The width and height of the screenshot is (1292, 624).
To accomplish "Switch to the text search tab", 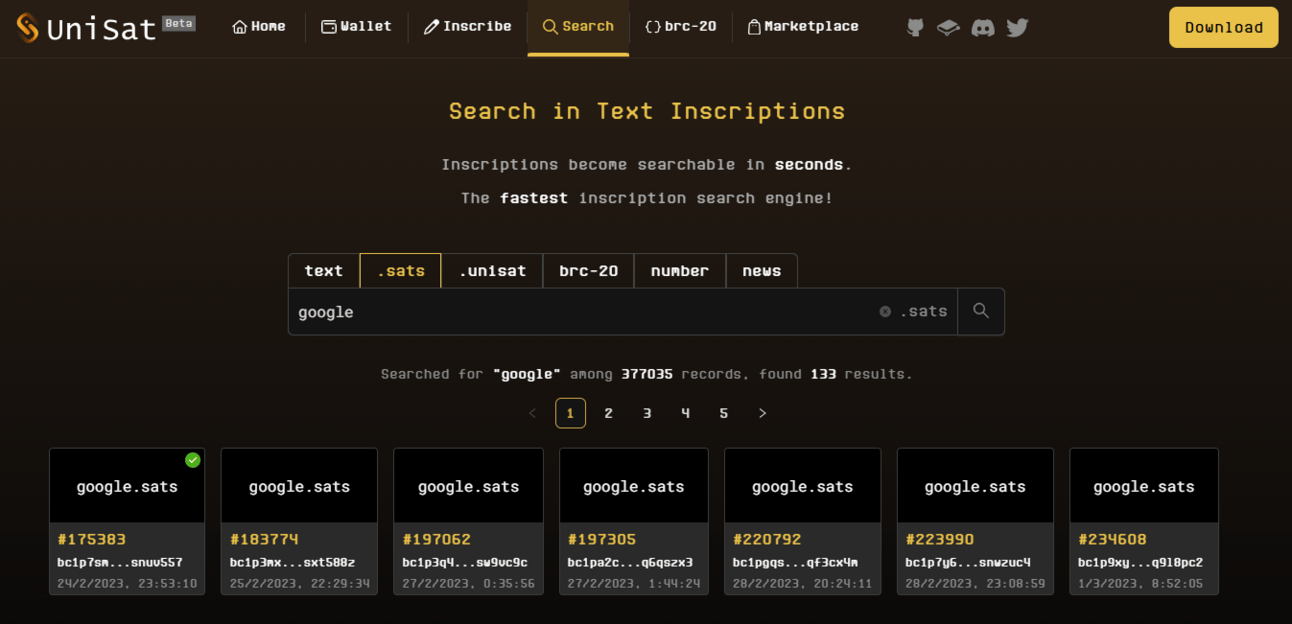I will pos(324,271).
